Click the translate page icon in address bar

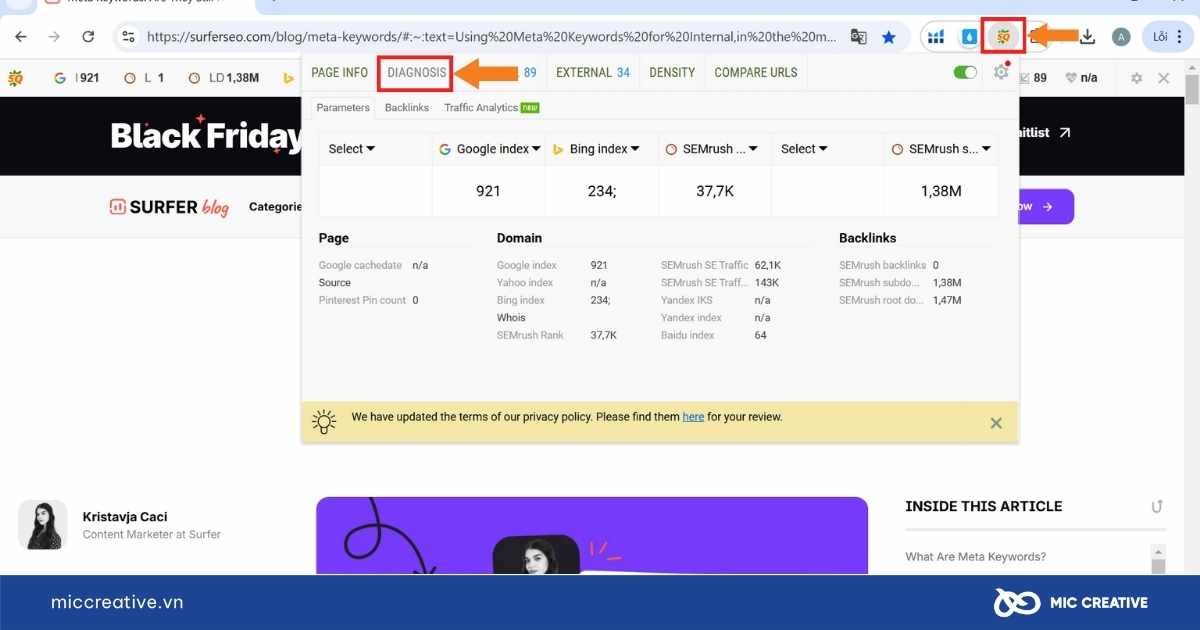pyautogui.click(x=858, y=37)
